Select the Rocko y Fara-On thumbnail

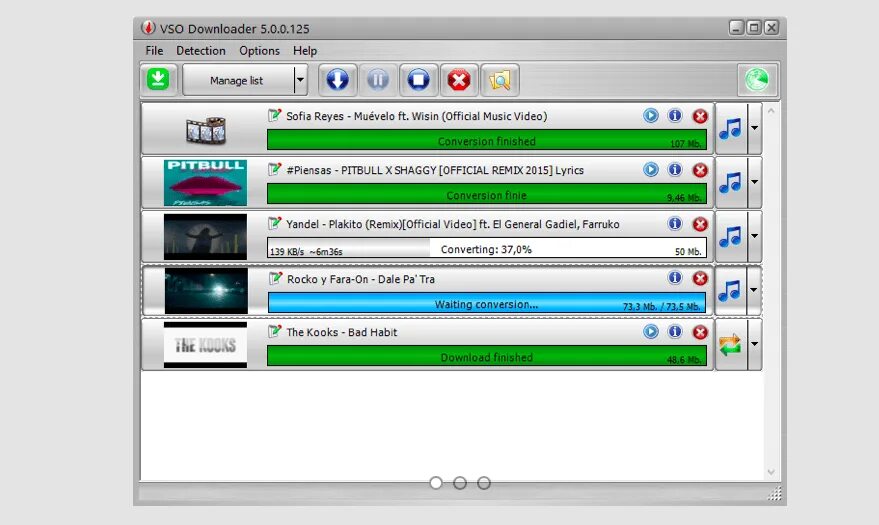[206, 290]
